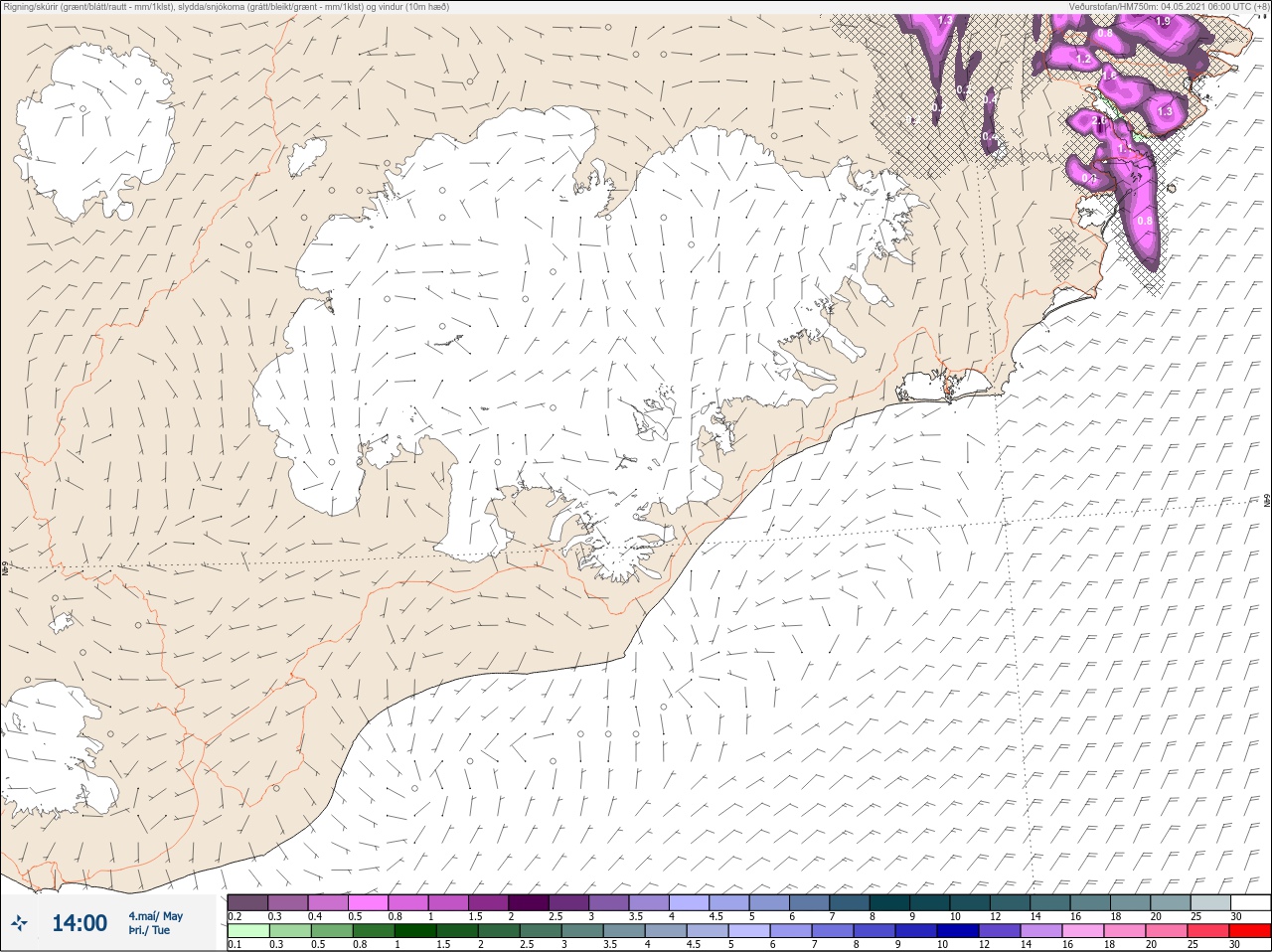Pick the palest green first swatch in lower legend
Screen dimensions: 1272x952
coord(248,931)
